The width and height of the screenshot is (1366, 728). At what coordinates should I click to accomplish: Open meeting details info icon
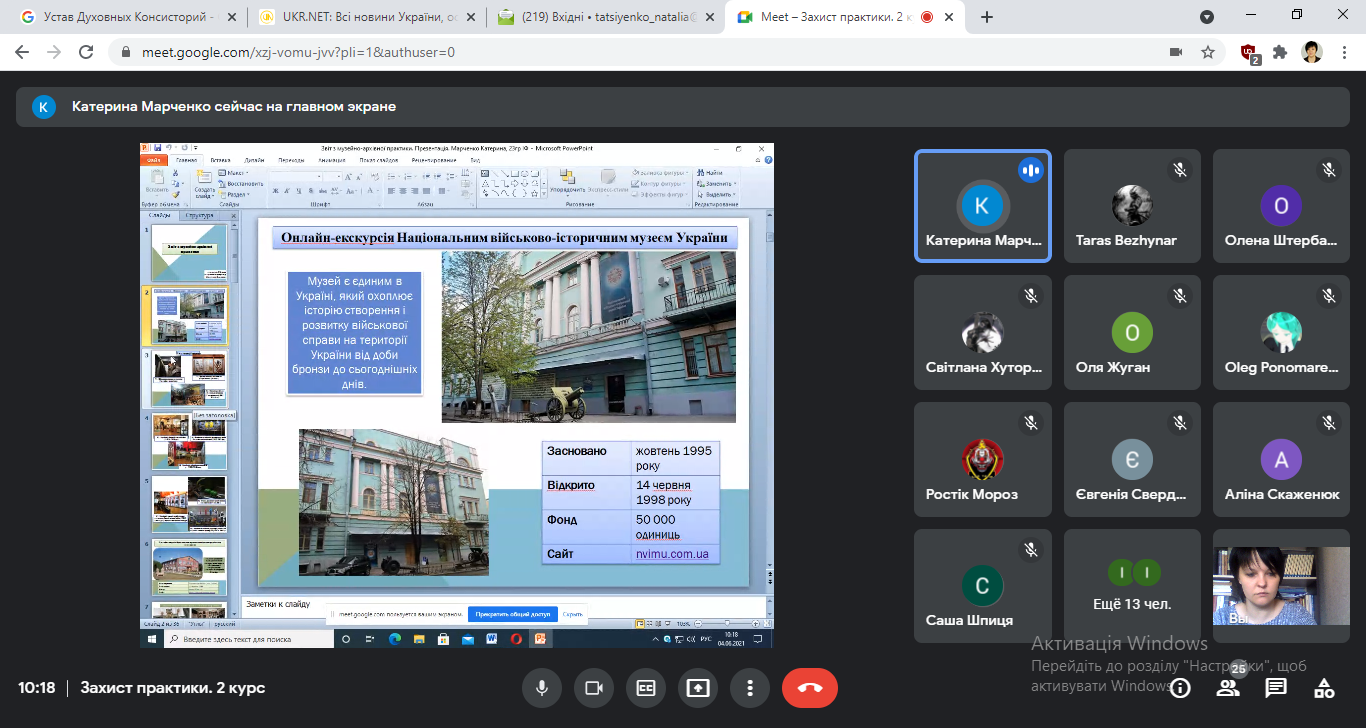(x=1180, y=688)
